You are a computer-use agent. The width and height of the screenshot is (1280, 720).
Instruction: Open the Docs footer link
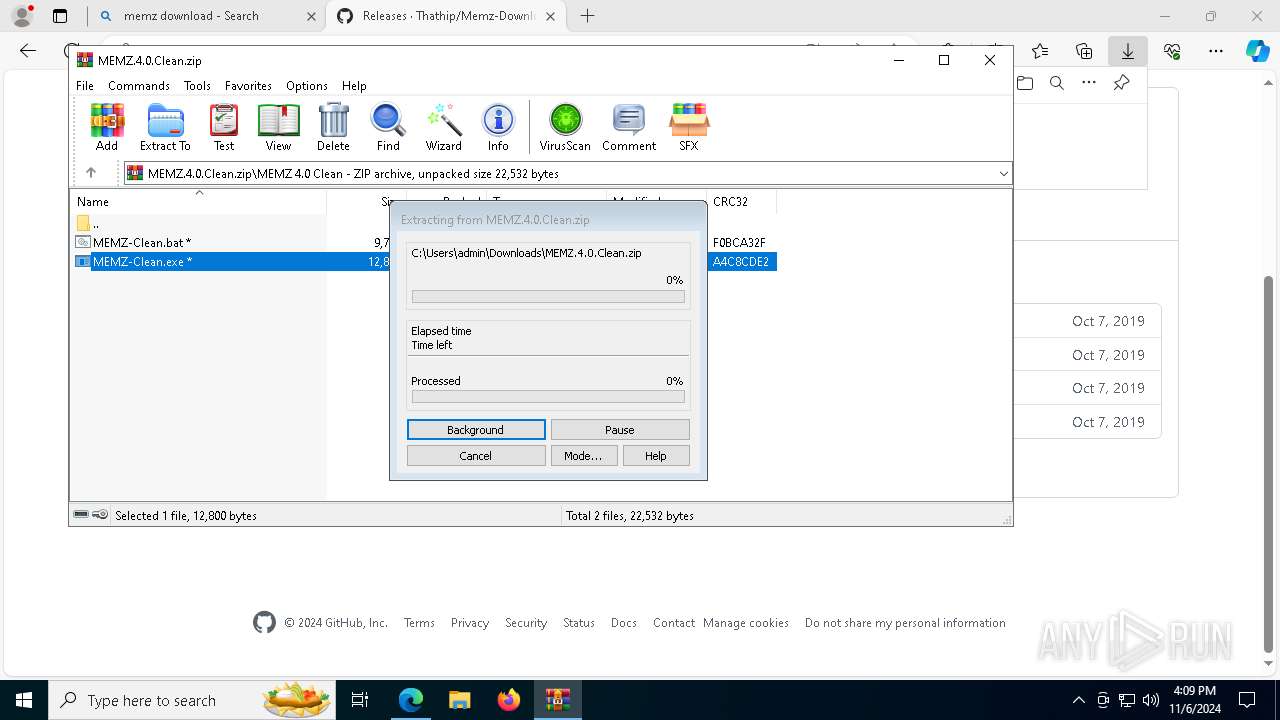pyautogui.click(x=624, y=623)
